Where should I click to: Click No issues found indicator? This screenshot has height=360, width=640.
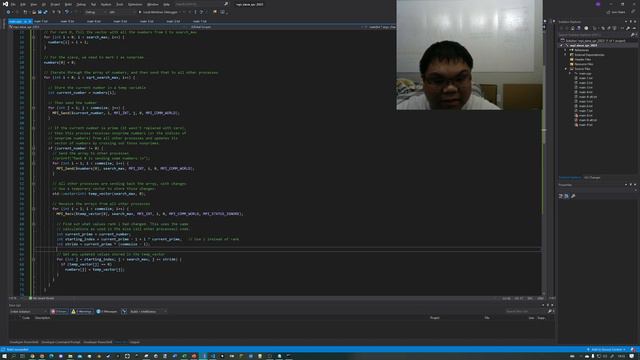click(x=42, y=298)
